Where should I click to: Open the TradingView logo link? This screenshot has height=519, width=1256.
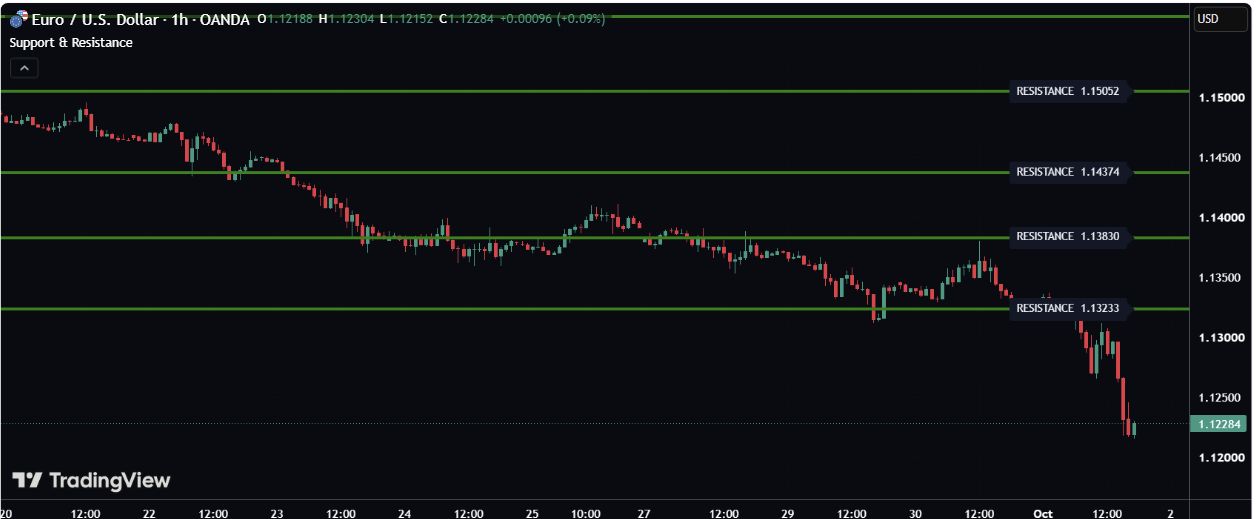pyautogui.click(x=91, y=481)
